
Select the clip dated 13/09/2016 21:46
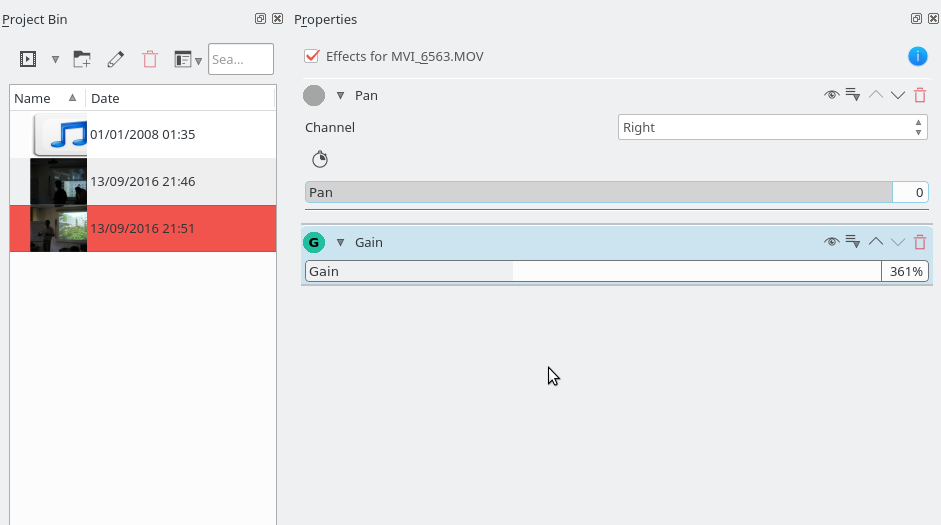point(143,181)
